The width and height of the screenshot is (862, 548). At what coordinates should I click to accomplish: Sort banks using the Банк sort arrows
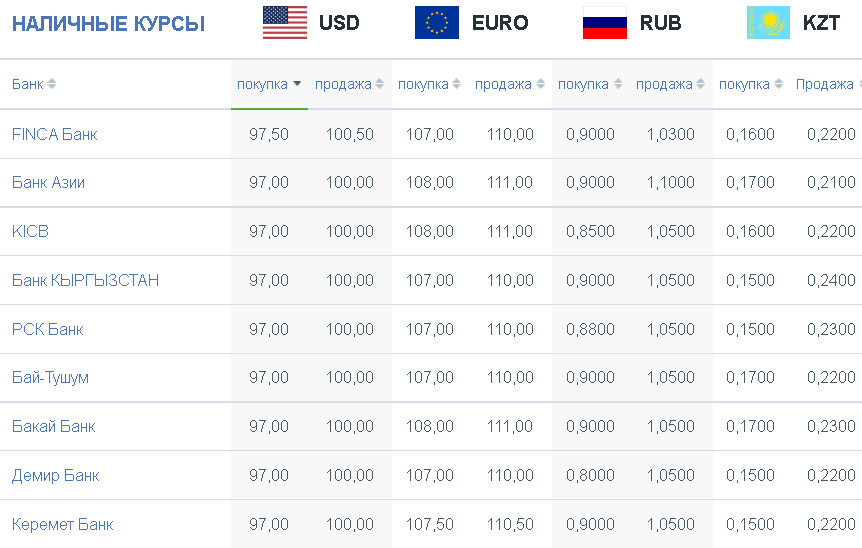tap(52, 84)
